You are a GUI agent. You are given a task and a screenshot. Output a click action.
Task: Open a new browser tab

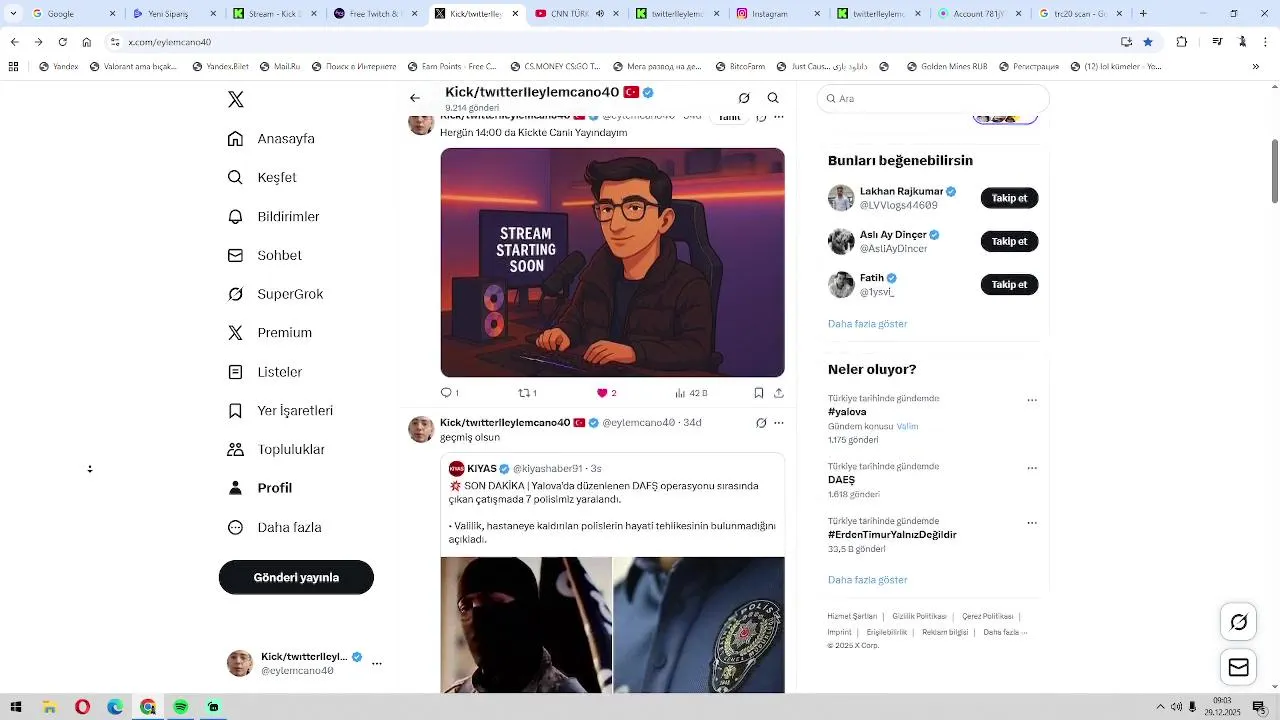[x=1144, y=14]
